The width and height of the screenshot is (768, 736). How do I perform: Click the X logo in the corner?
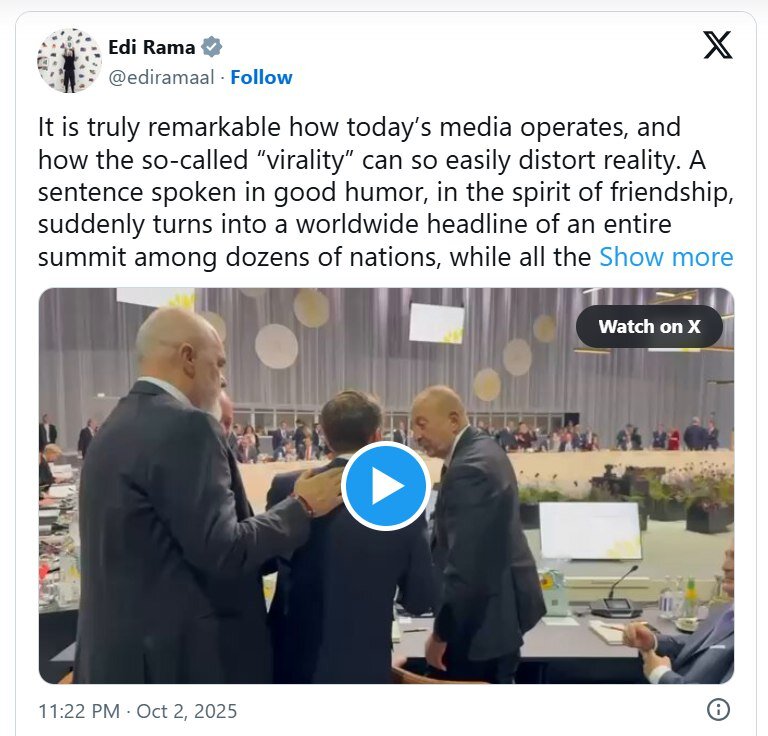coord(717,45)
